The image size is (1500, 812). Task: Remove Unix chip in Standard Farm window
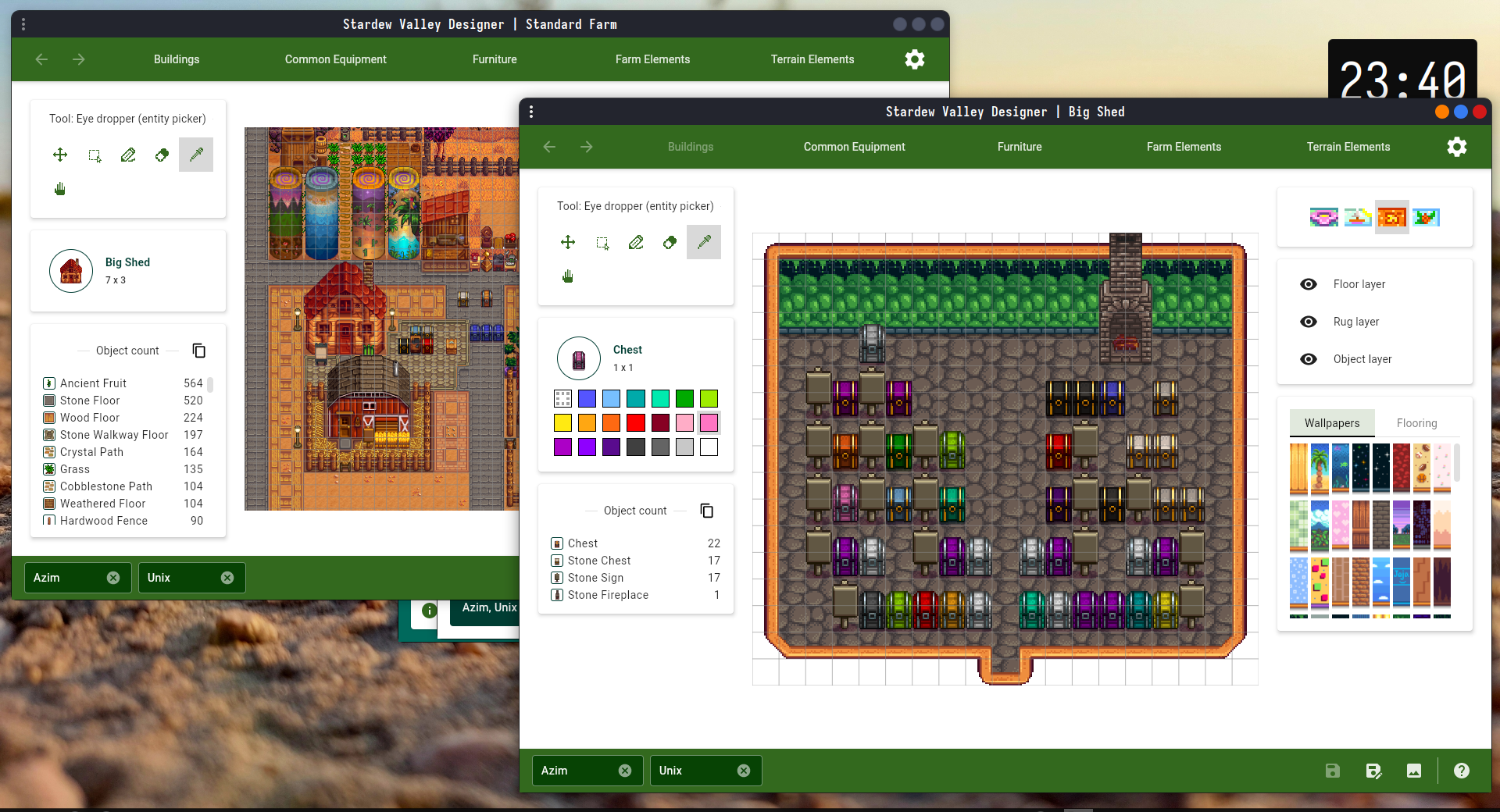227,578
